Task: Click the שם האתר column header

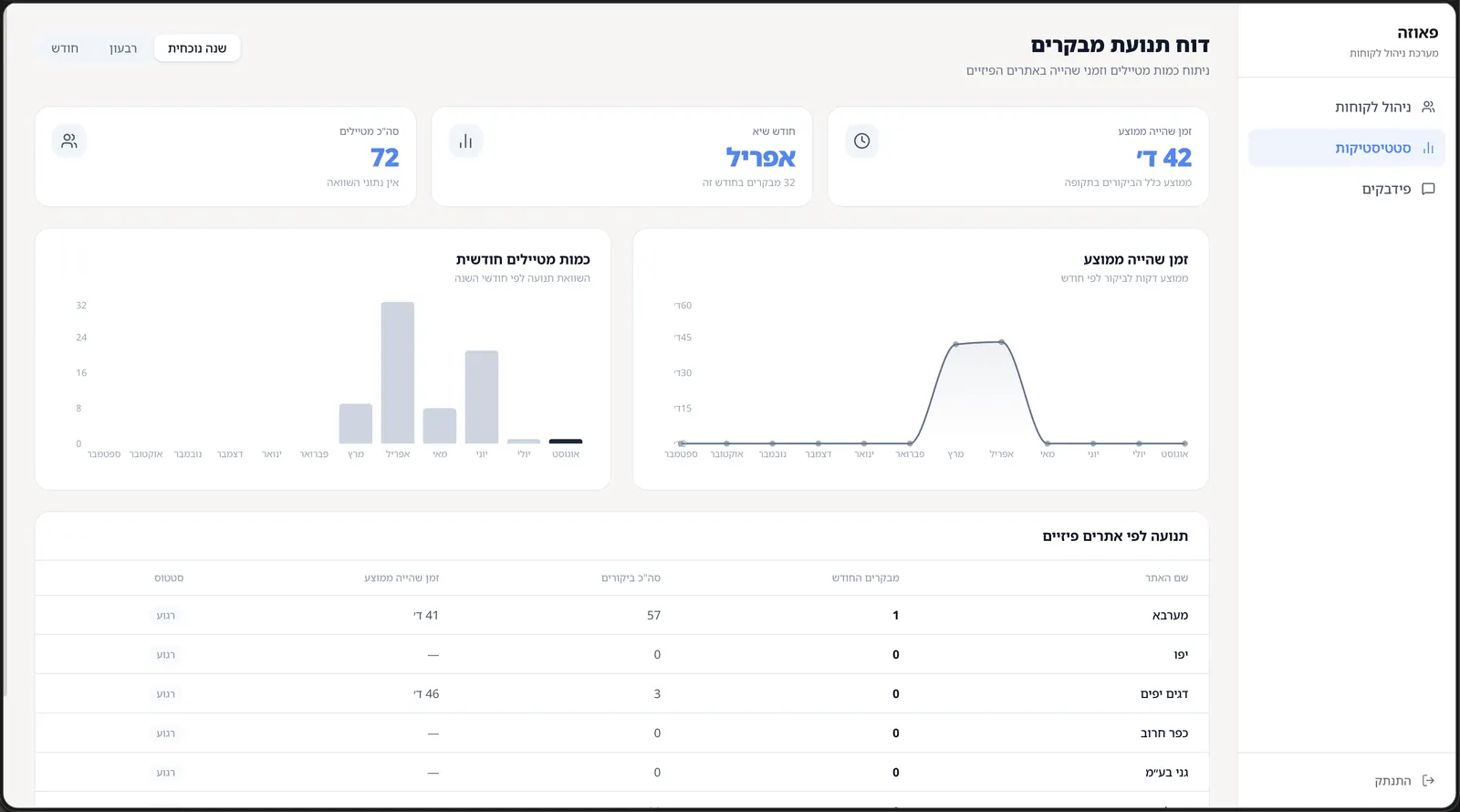Action: [x=1167, y=578]
